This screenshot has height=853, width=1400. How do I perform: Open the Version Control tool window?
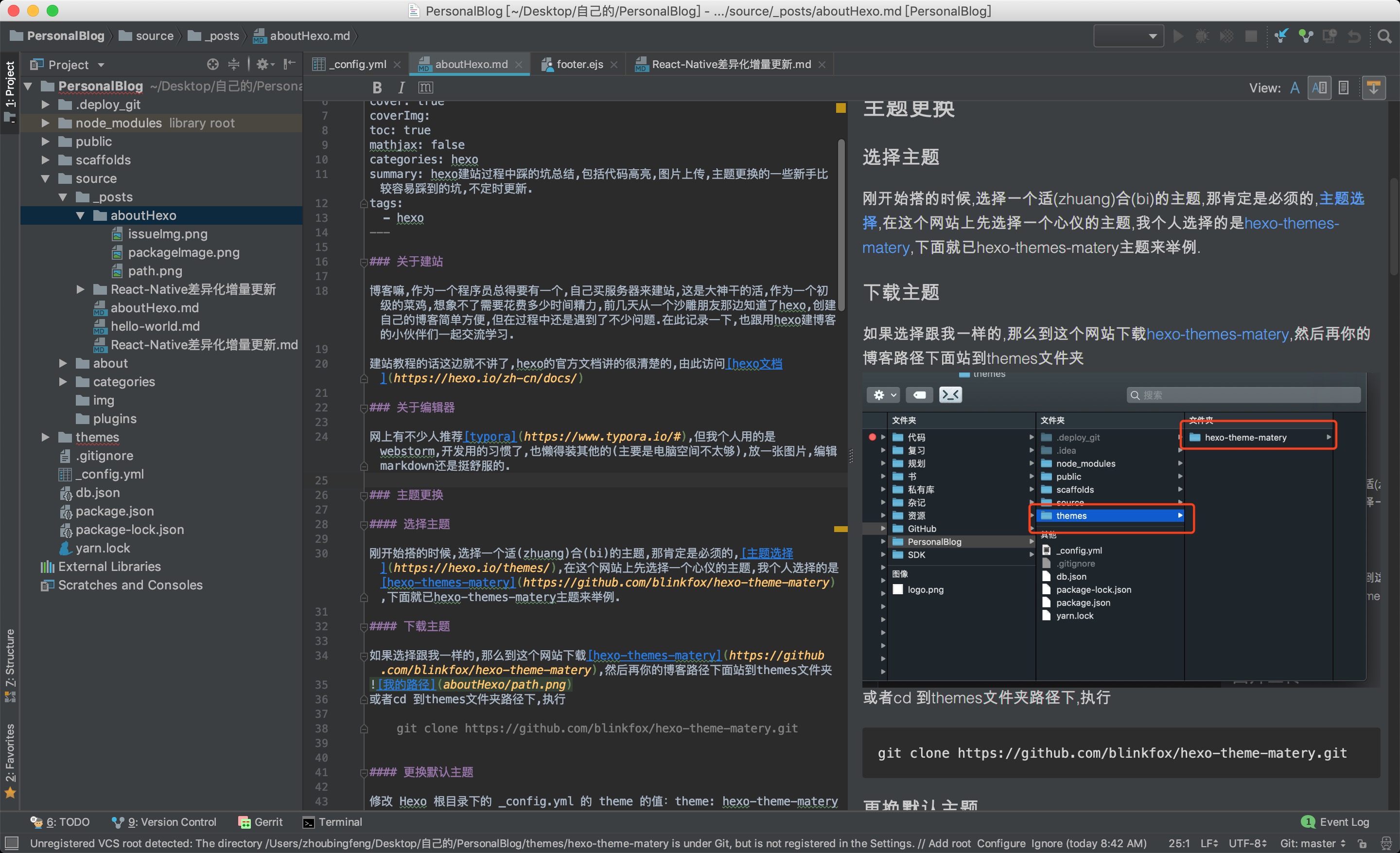pyautogui.click(x=164, y=822)
